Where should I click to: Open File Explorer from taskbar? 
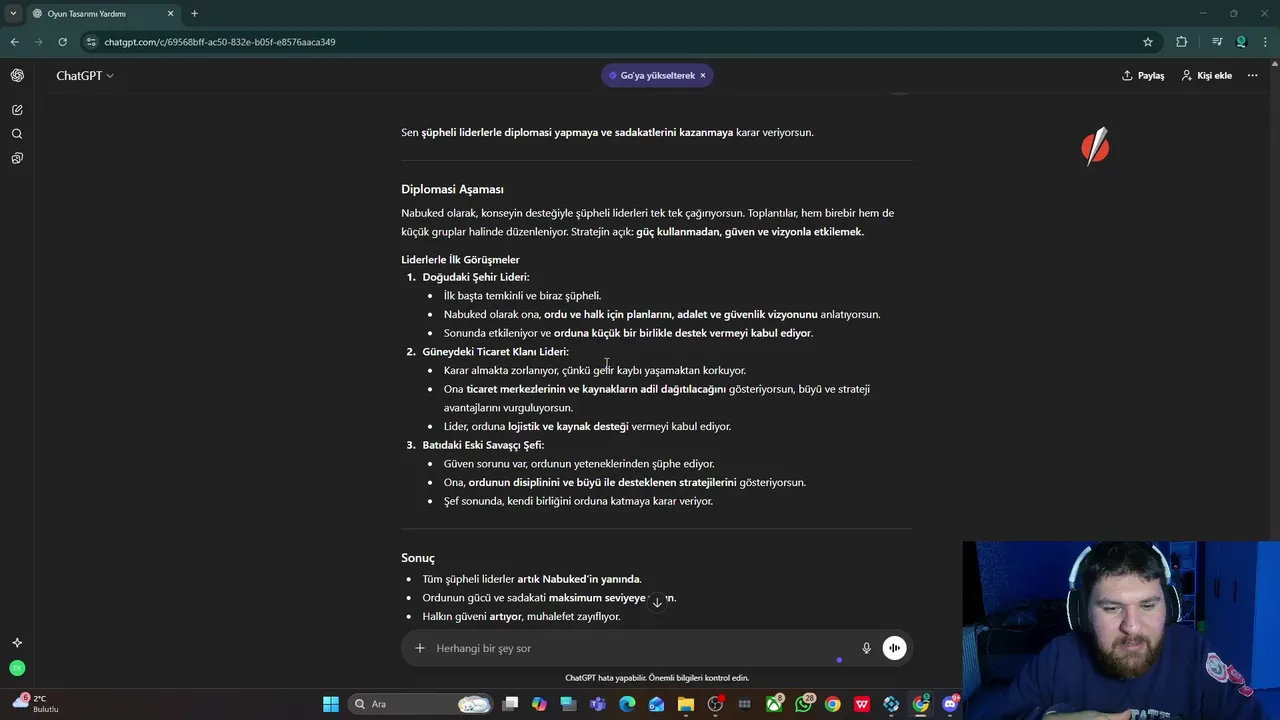(x=685, y=704)
